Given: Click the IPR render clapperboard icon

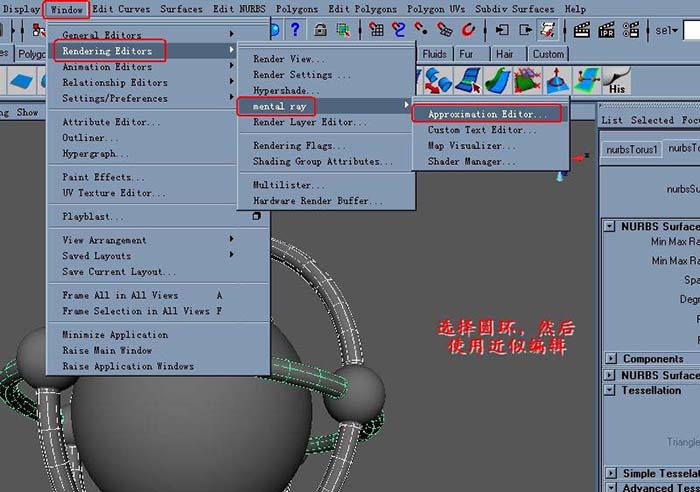Looking at the screenshot, I should (x=606, y=30).
